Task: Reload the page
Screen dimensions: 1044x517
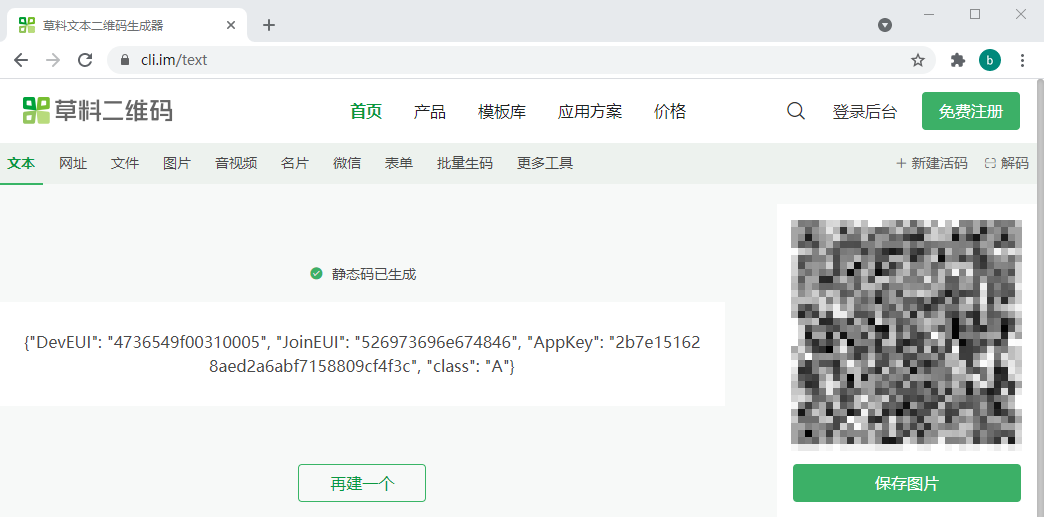Action: point(85,60)
